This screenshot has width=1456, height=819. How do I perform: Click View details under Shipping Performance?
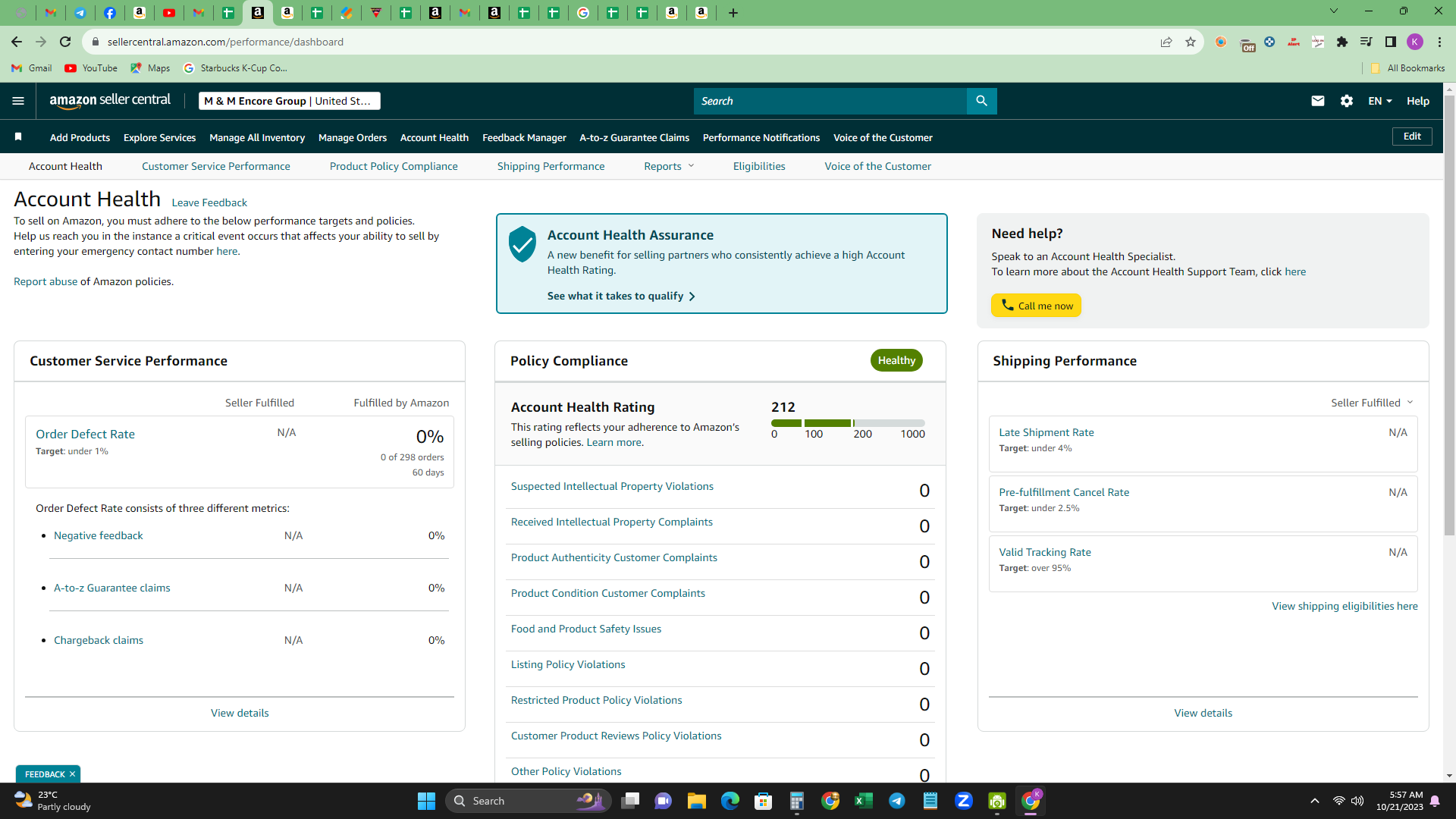[x=1203, y=713]
